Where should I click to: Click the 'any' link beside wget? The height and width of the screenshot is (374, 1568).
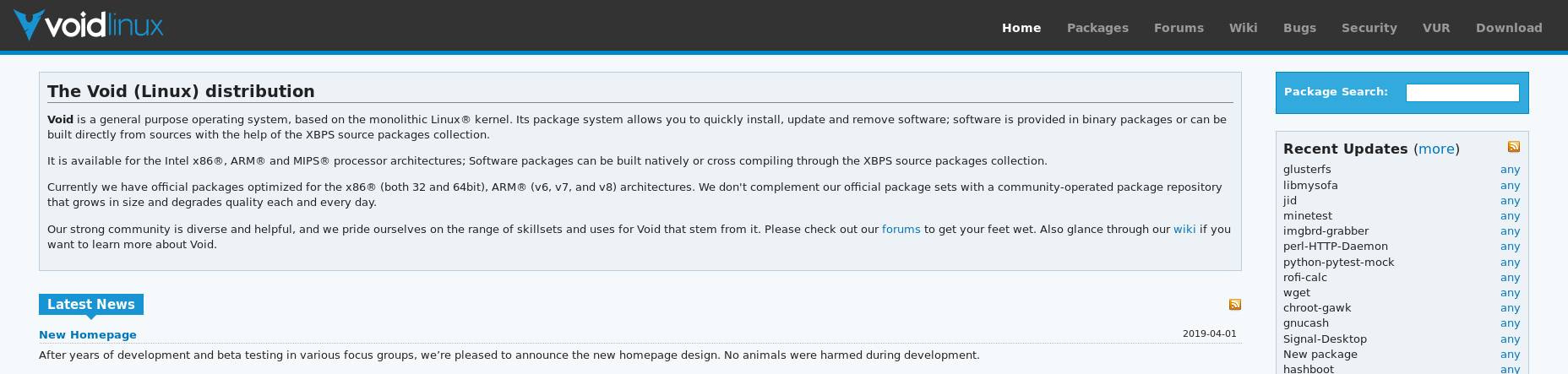point(1510,293)
